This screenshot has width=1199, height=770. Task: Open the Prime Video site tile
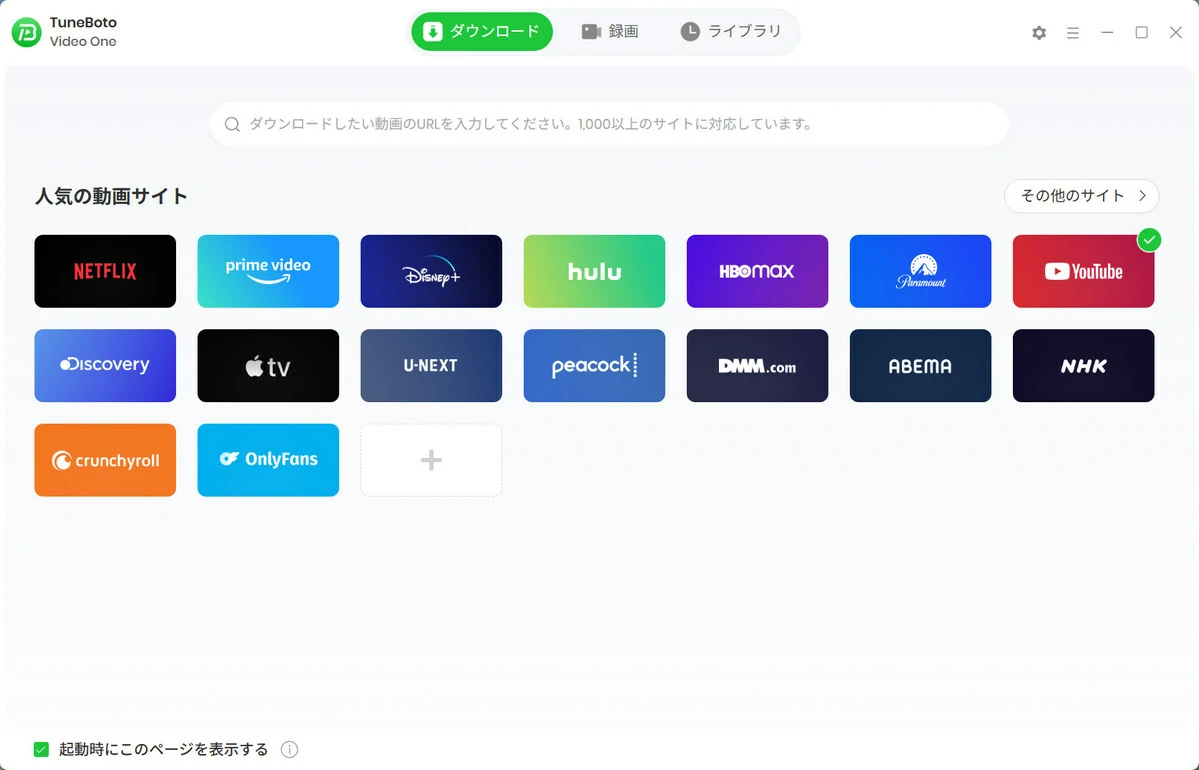pyautogui.click(x=268, y=271)
